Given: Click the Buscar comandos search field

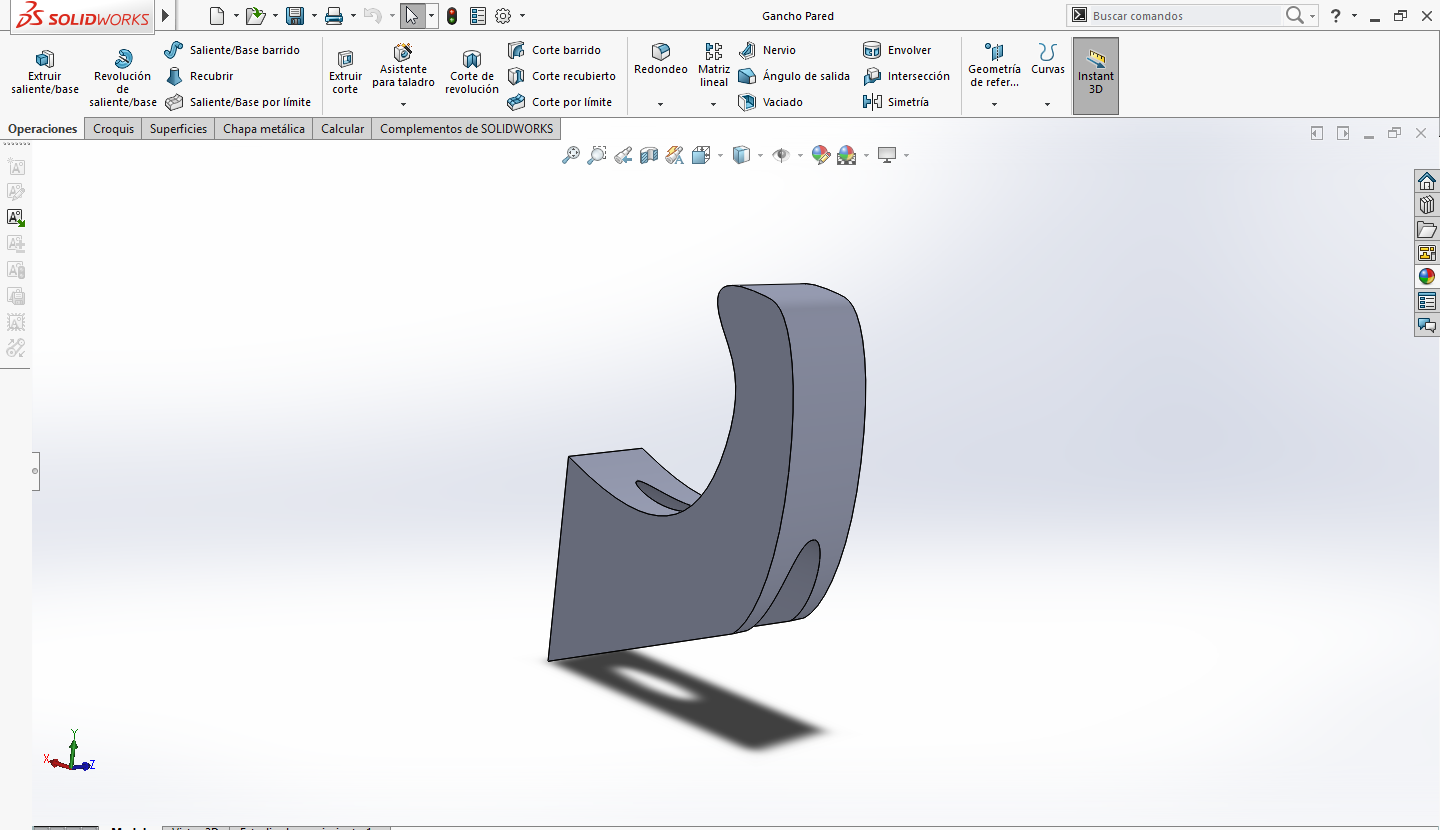Looking at the screenshot, I should 1185,16.
